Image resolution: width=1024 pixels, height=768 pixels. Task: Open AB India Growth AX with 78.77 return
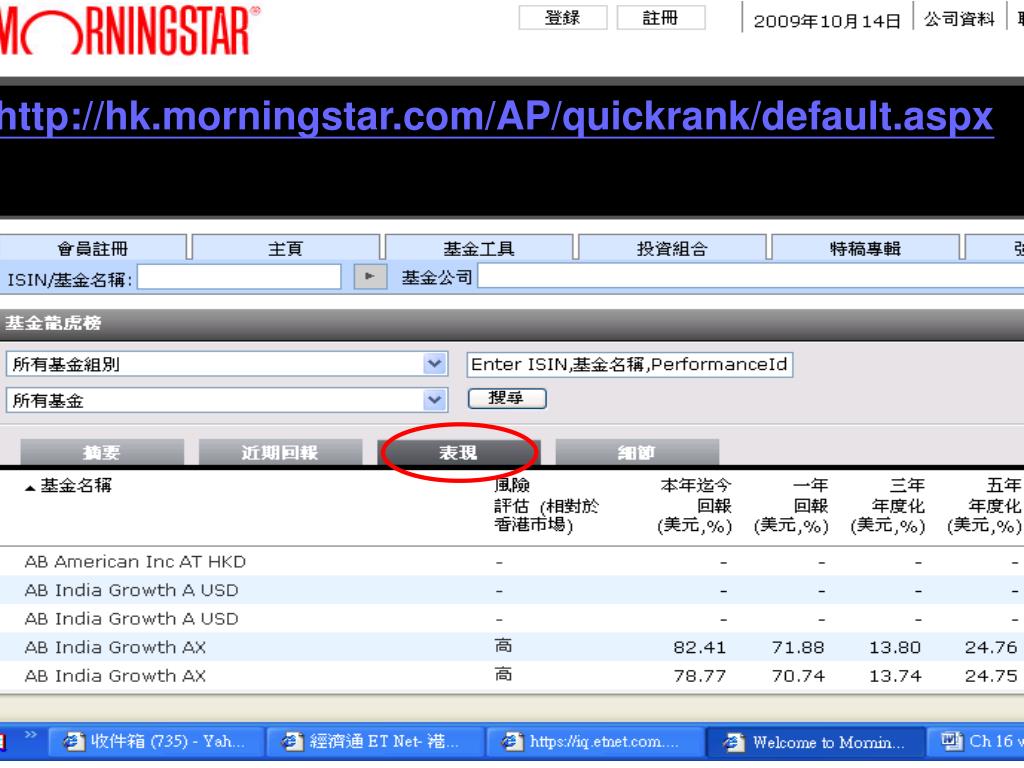(x=115, y=676)
